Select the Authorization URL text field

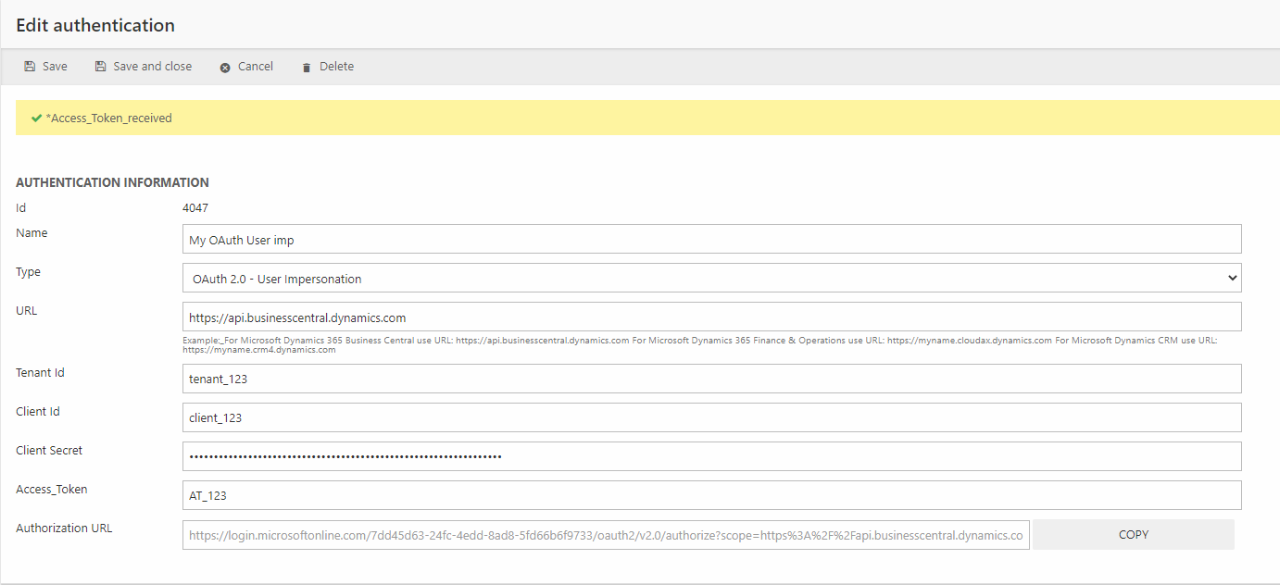[x=605, y=535]
